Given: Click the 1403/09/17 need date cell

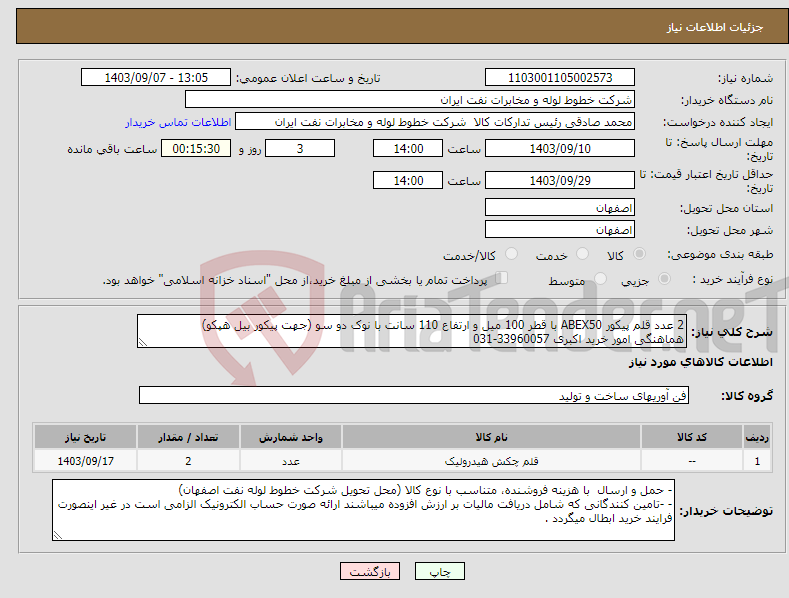Looking at the screenshot, I should 85,461.
